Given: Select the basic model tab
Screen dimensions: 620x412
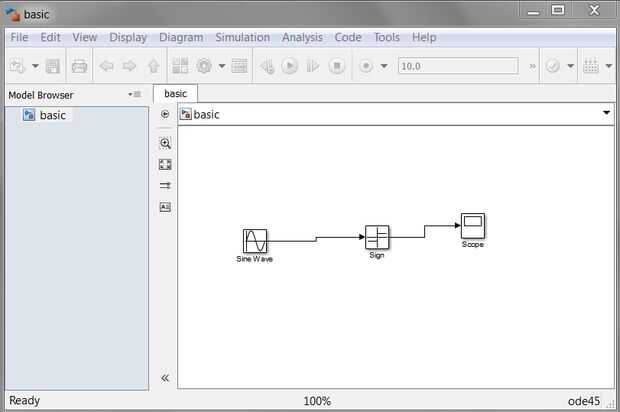Looking at the screenshot, I should (x=176, y=94).
